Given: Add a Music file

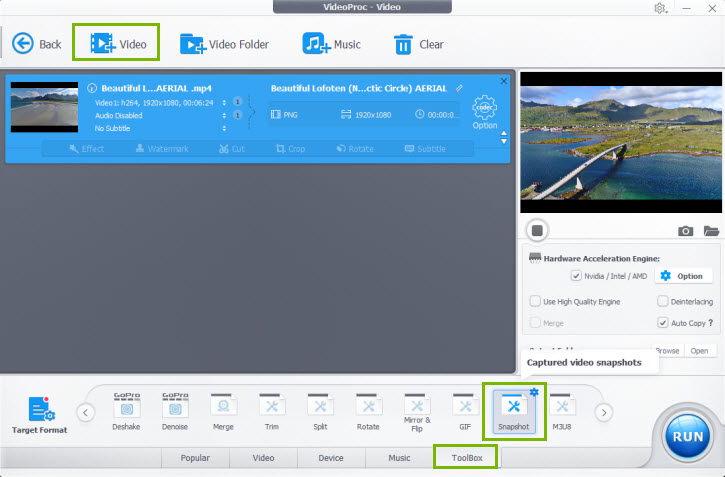Looking at the screenshot, I should [331, 44].
